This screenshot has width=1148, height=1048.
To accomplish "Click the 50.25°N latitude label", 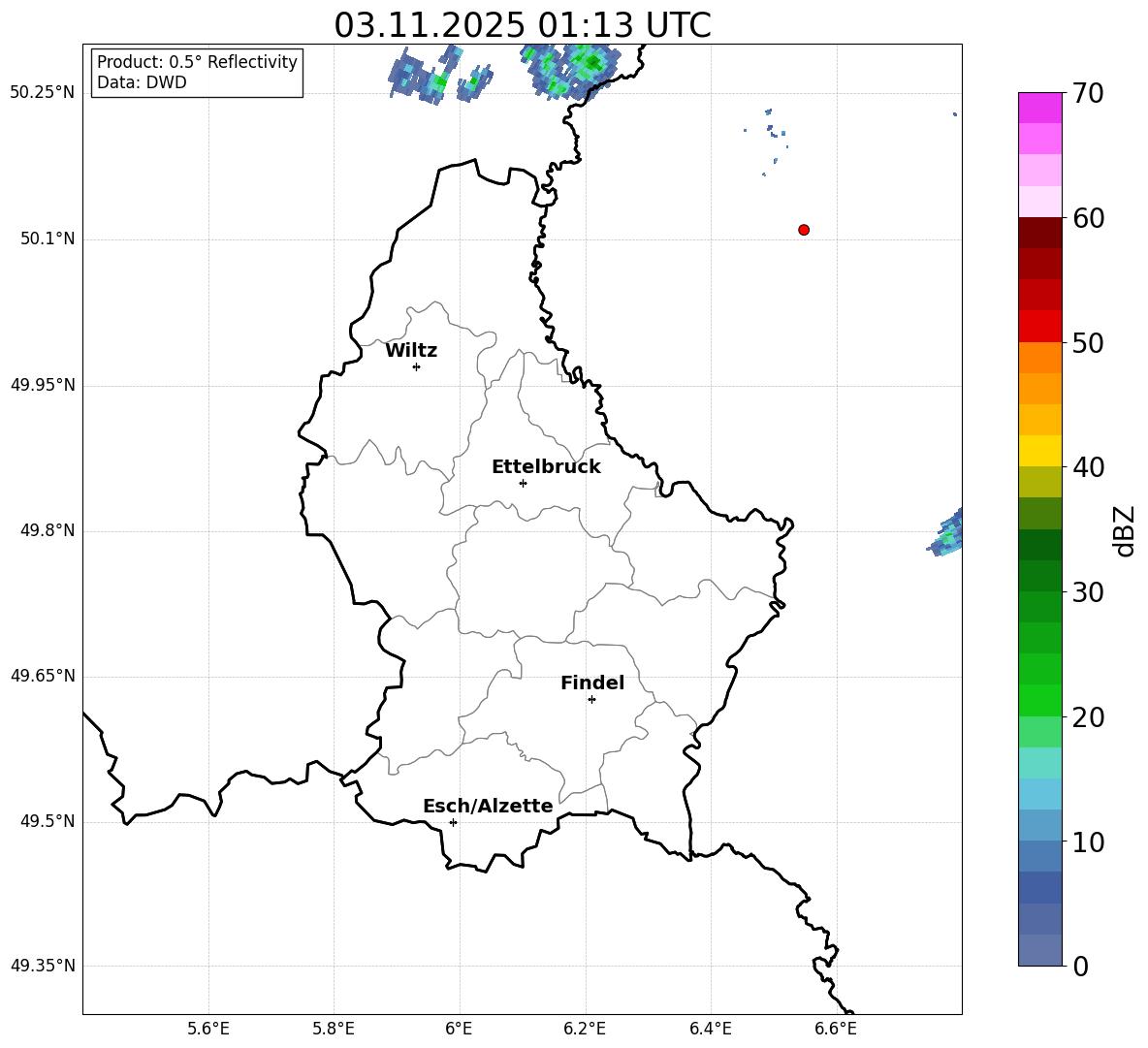I will (x=43, y=92).
